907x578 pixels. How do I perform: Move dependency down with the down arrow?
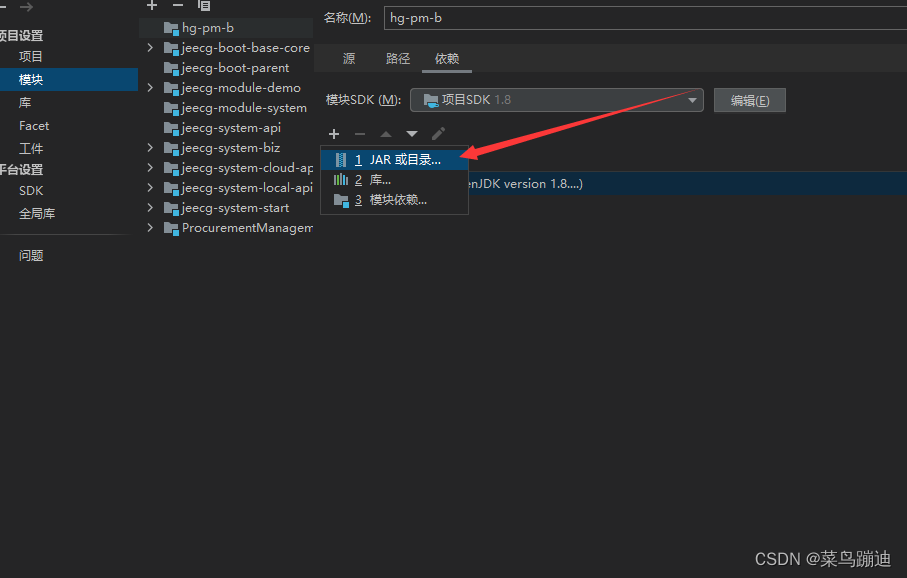click(x=412, y=134)
